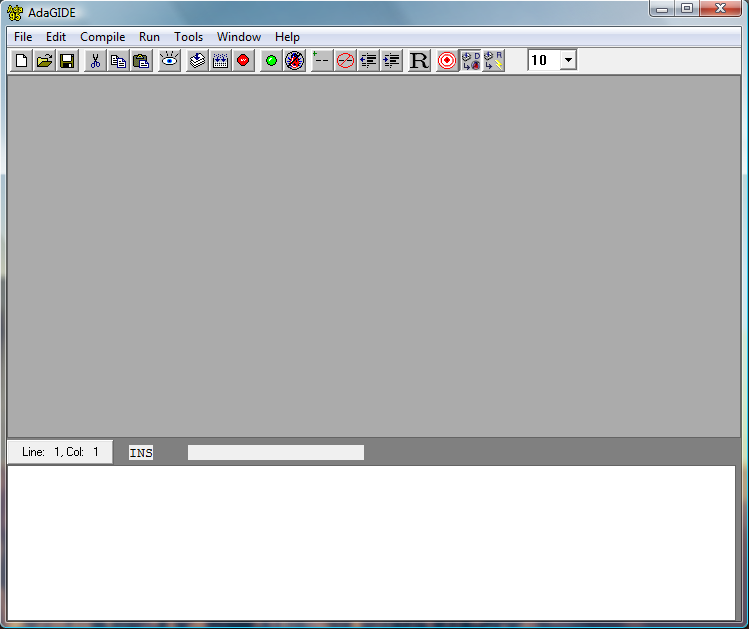Create a new file with the blank page icon

click(x=21, y=61)
